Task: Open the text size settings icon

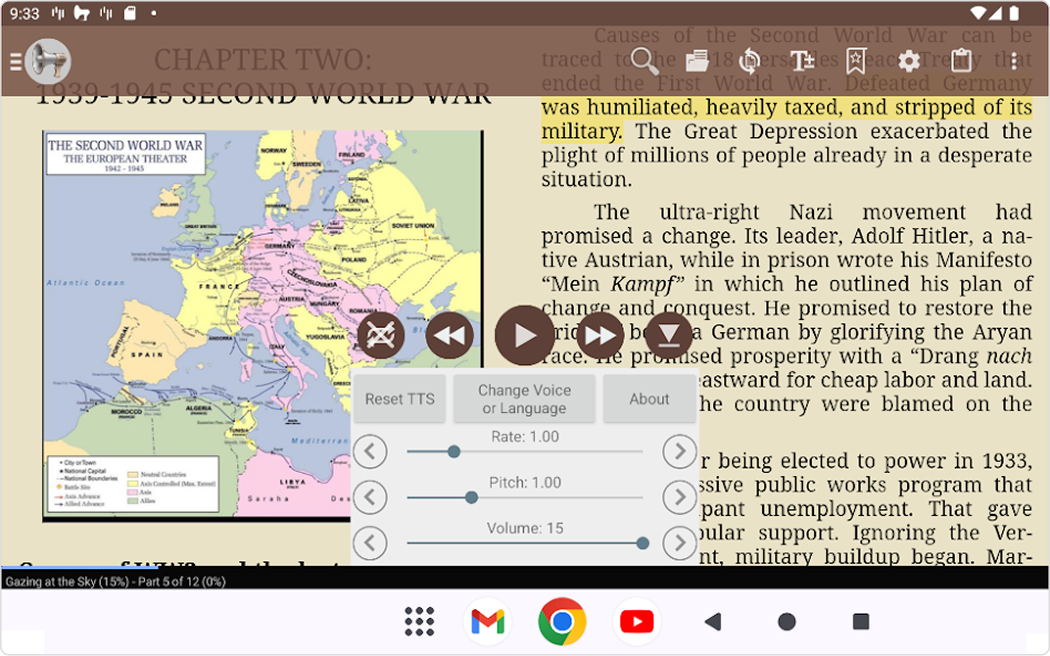Action: coord(802,61)
